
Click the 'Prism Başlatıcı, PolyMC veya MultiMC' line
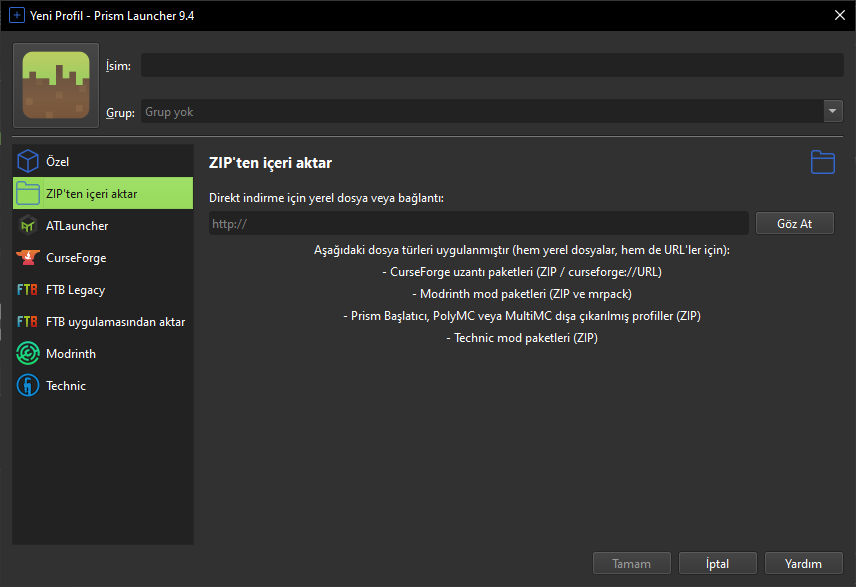tap(522, 316)
